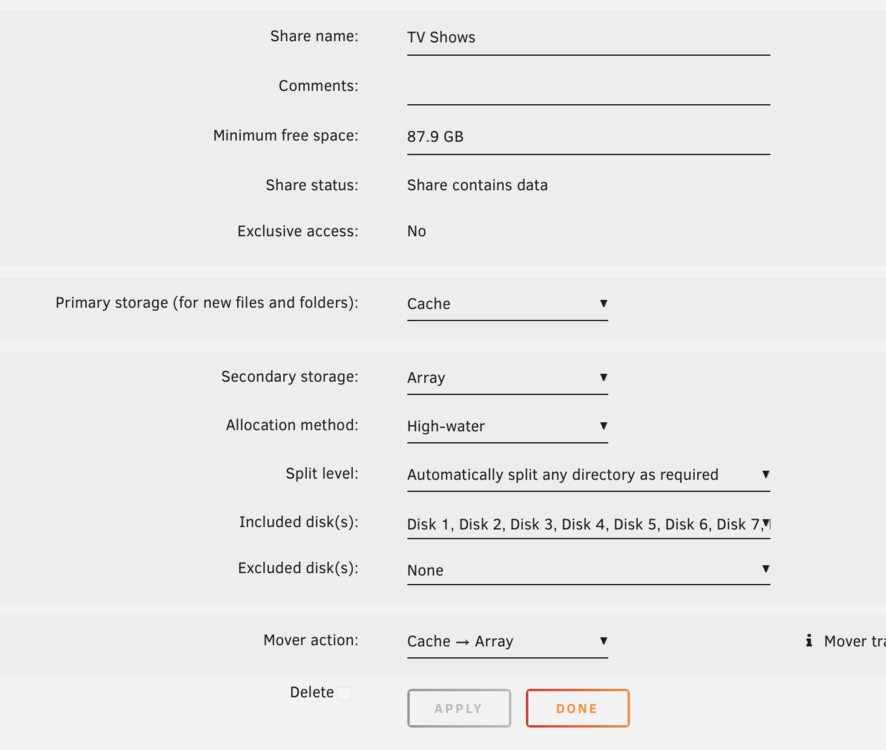Click the 'Secondary storage:' label
886x750 pixels.
[x=290, y=377]
